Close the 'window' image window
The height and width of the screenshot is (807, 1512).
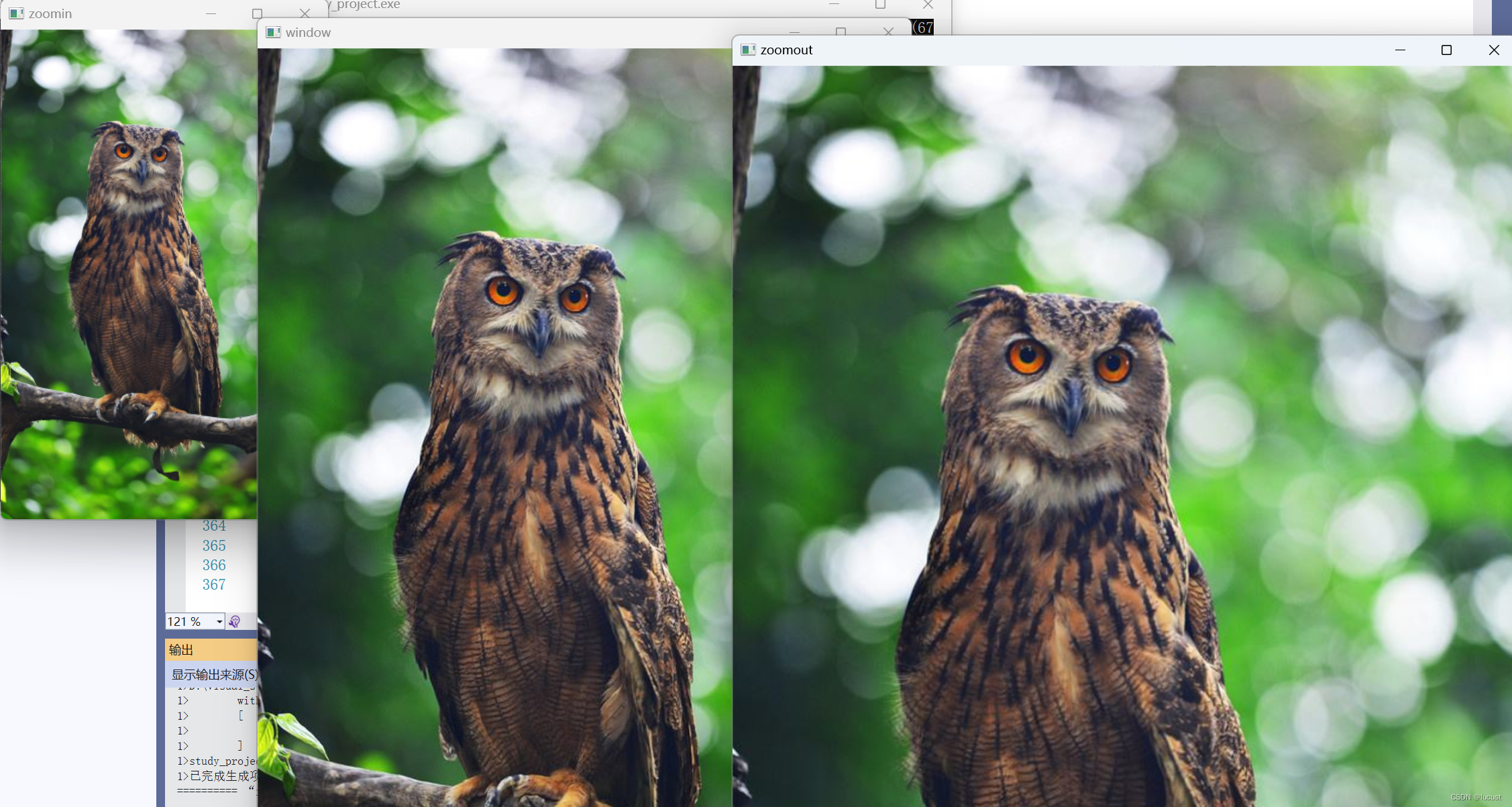coord(888,32)
